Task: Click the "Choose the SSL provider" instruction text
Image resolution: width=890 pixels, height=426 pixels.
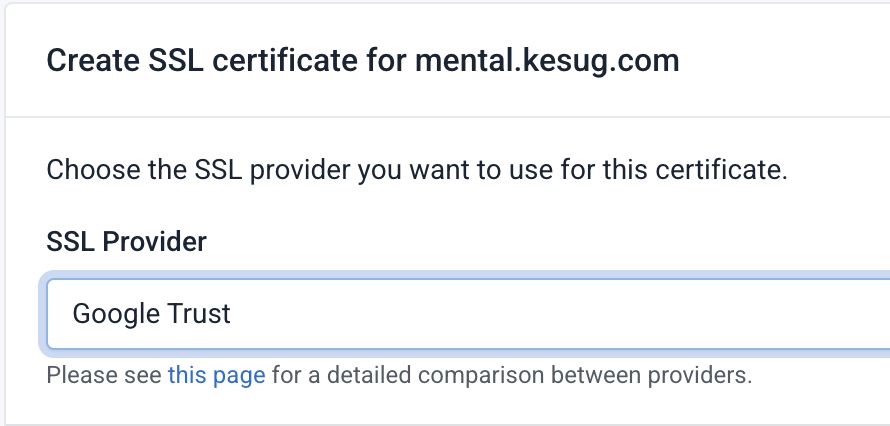Action: pyautogui.click(x=417, y=168)
